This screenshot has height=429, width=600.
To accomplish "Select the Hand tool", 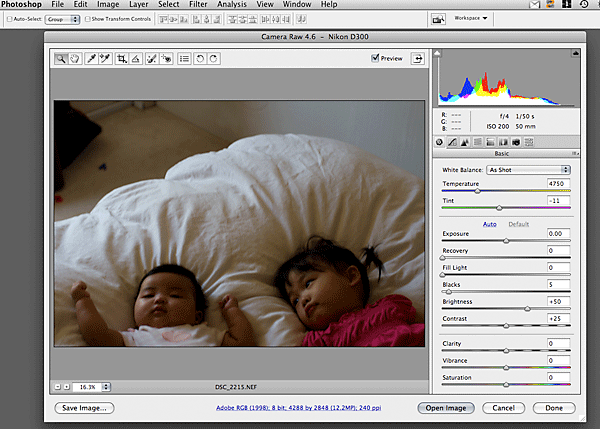I will (75, 59).
